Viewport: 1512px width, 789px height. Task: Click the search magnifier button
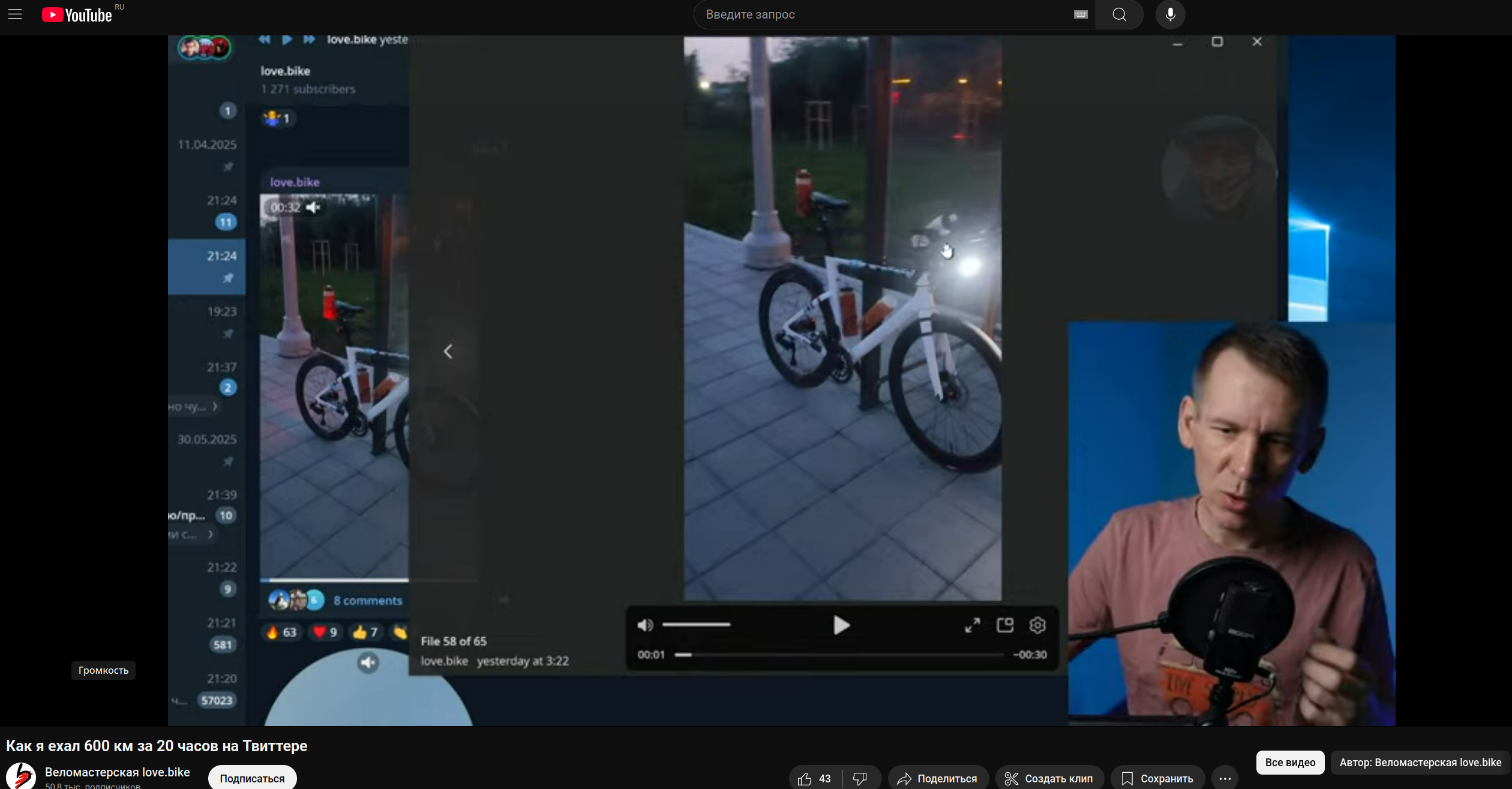point(1119,14)
